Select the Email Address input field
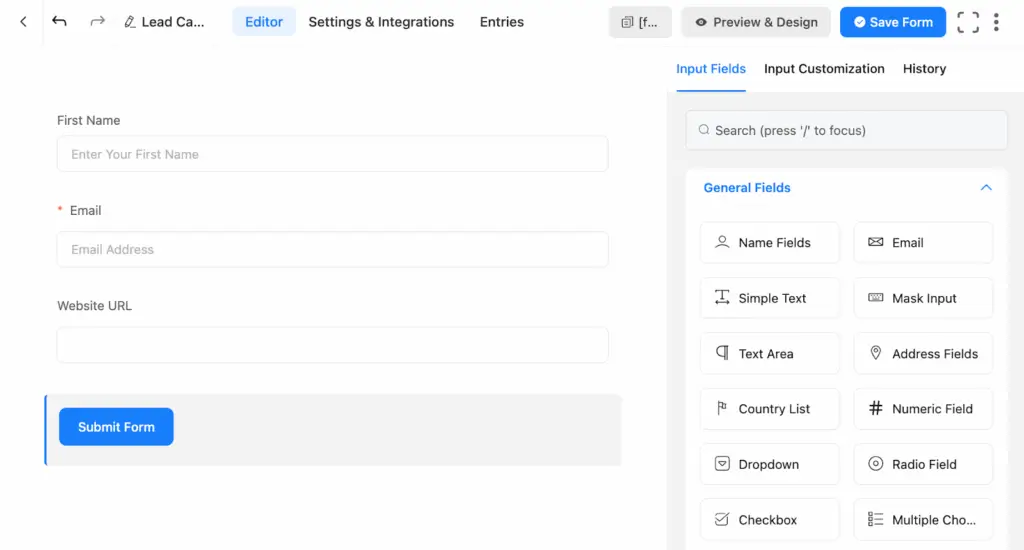The image size is (1024, 550). 332,250
